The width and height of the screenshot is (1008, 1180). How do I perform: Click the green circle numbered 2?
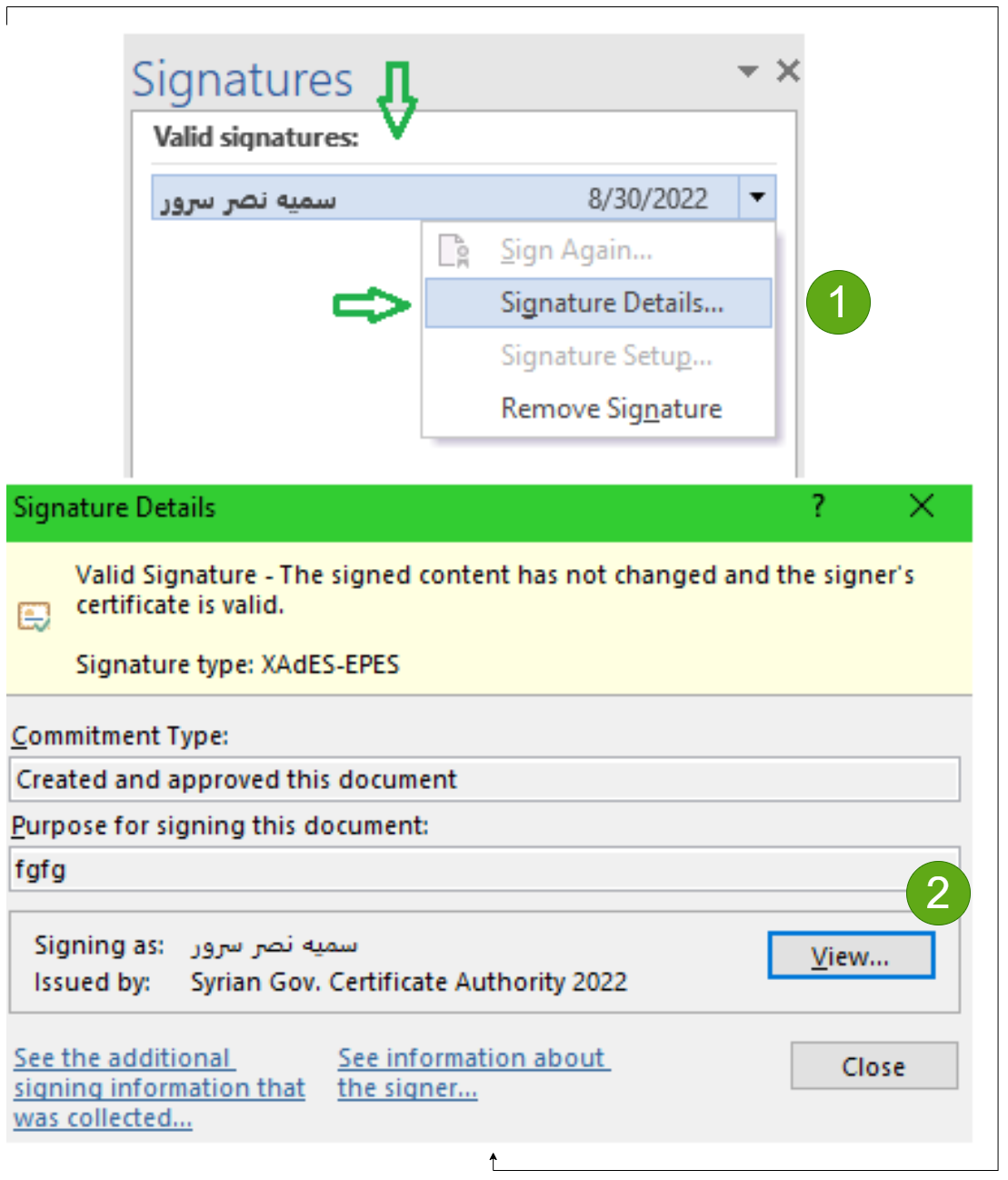point(938,893)
